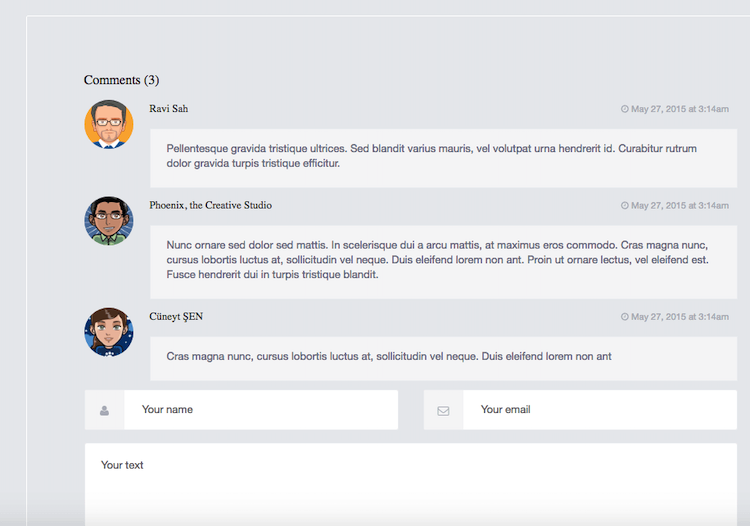This screenshot has width=750, height=526.
Task: Click the clock icon on Phoenix's comment
Action: pos(625,206)
